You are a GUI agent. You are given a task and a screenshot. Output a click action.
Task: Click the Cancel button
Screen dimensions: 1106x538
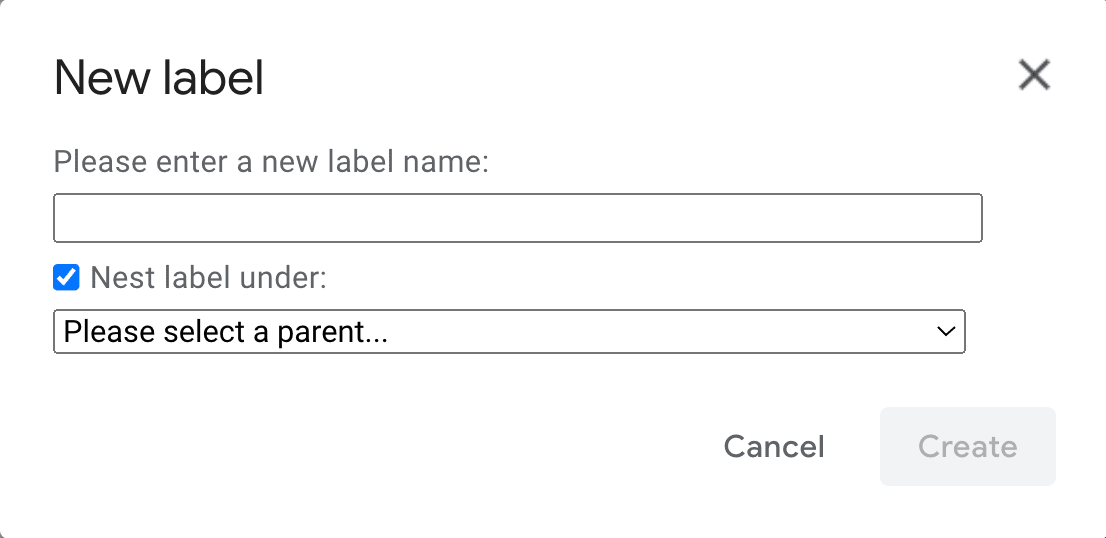pyautogui.click(x=774, y=446)
